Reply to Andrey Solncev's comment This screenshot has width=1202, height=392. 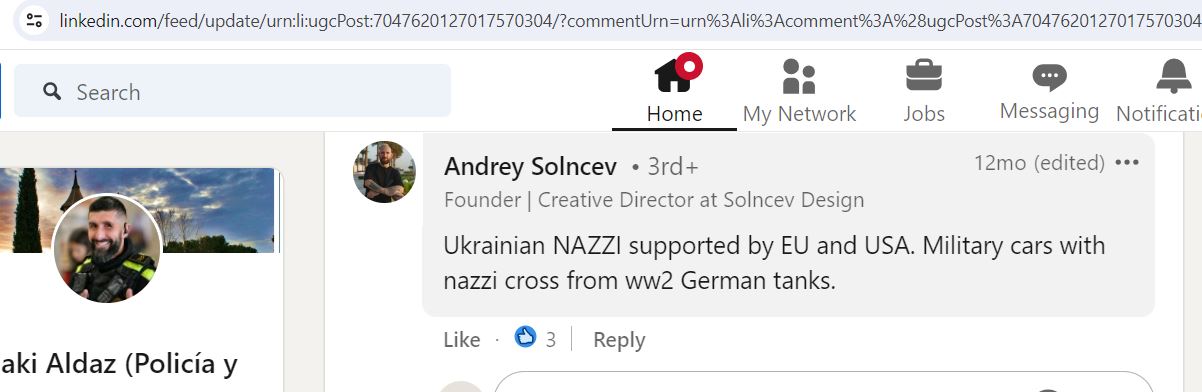619,340
